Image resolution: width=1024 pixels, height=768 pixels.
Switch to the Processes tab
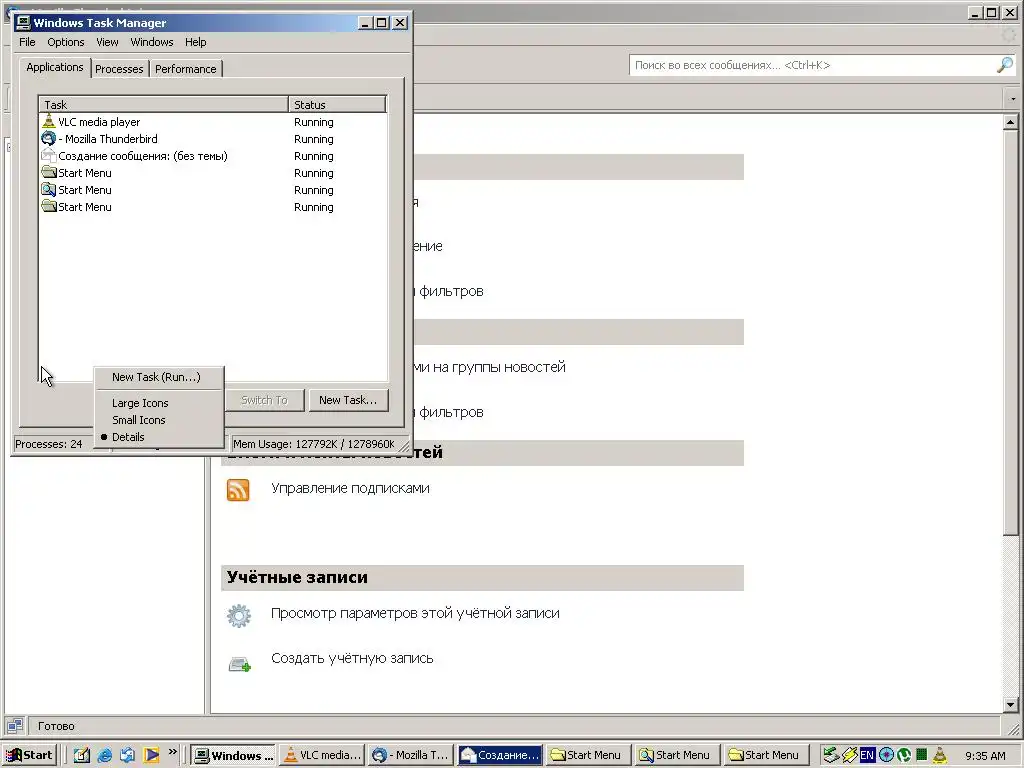119,69
